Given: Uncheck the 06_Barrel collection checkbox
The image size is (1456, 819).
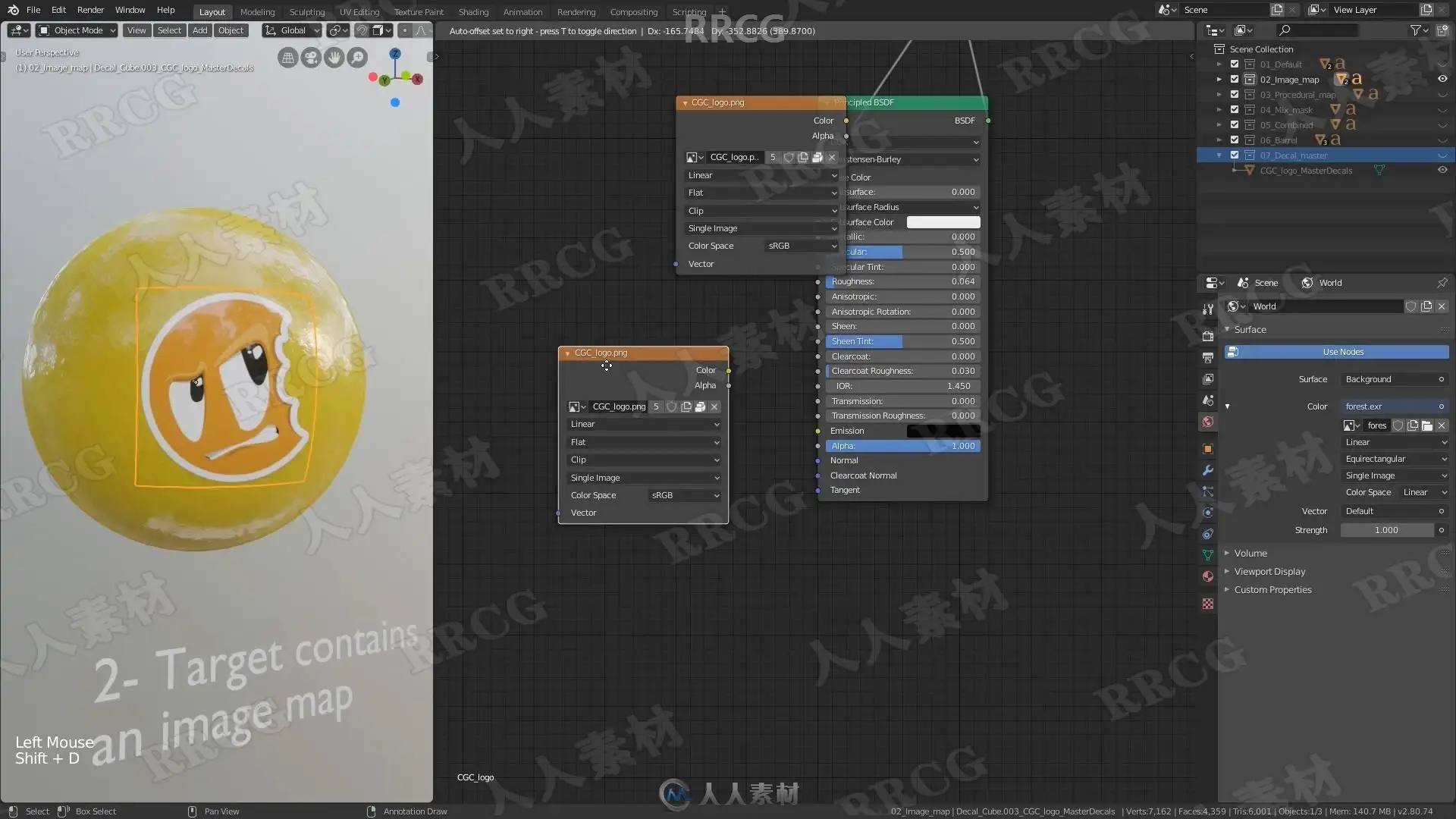Looking at the screenshot, I should pos(1235,140).
